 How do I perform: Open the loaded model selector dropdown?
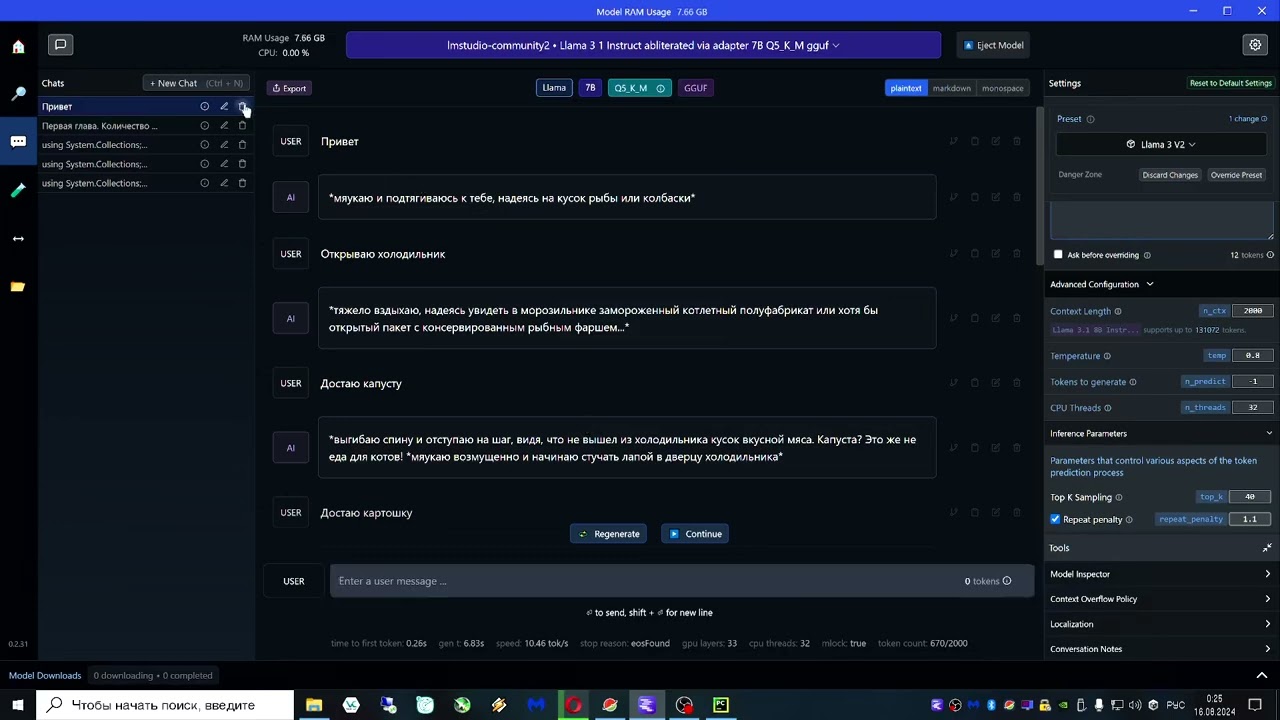point(643,45)
